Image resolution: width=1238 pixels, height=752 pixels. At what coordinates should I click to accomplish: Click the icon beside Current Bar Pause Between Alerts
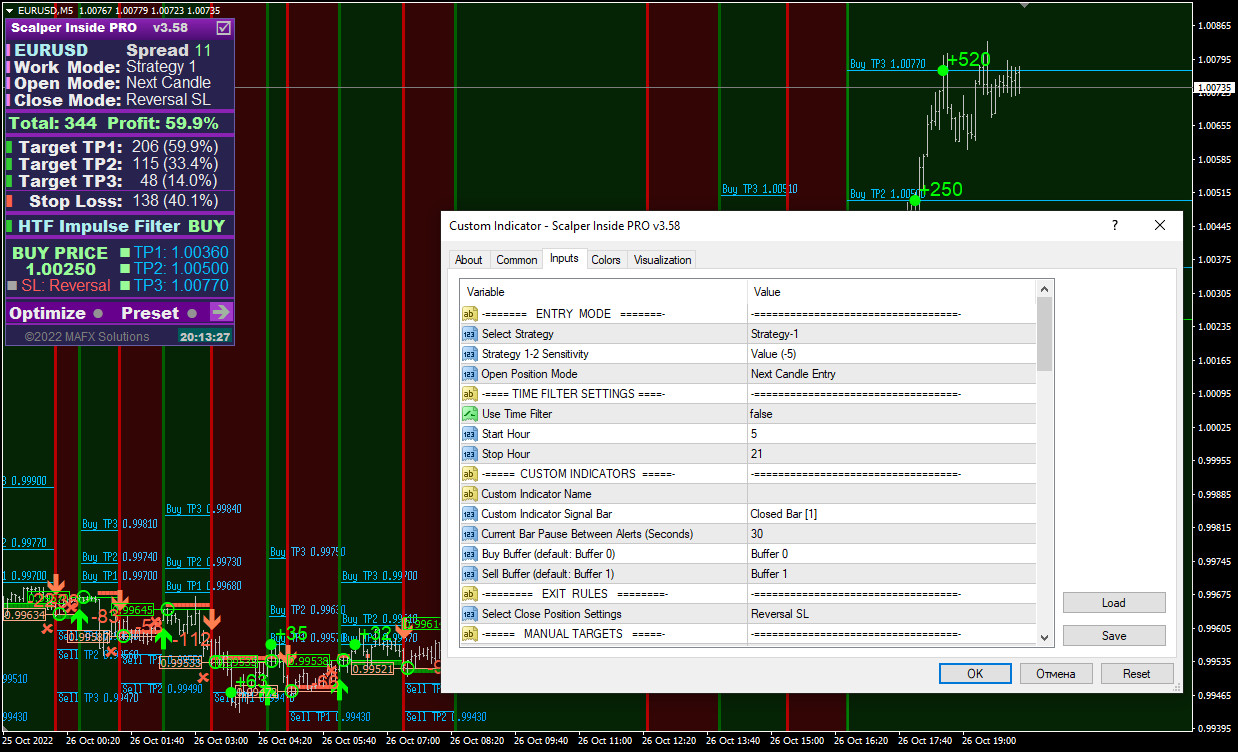(x=469, y=534)
